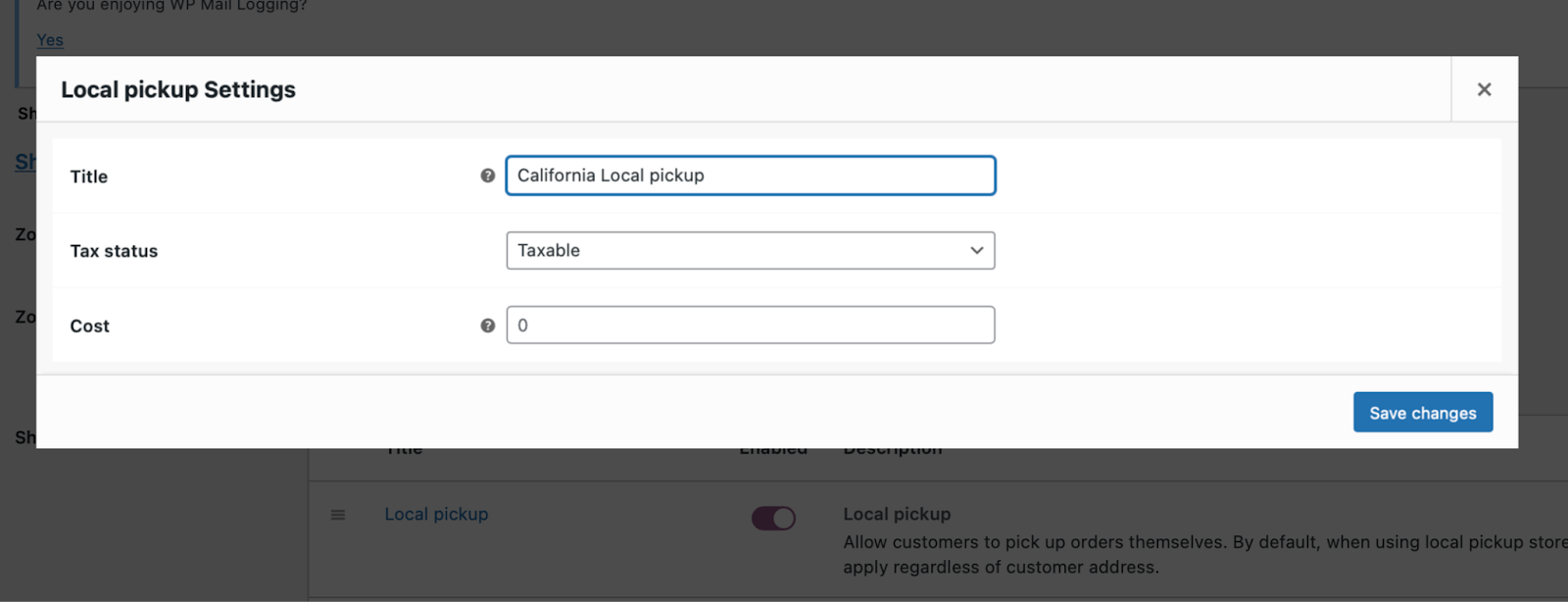
Task: Click the chevron arrow in Taxable select
Action: coord(976,251)
